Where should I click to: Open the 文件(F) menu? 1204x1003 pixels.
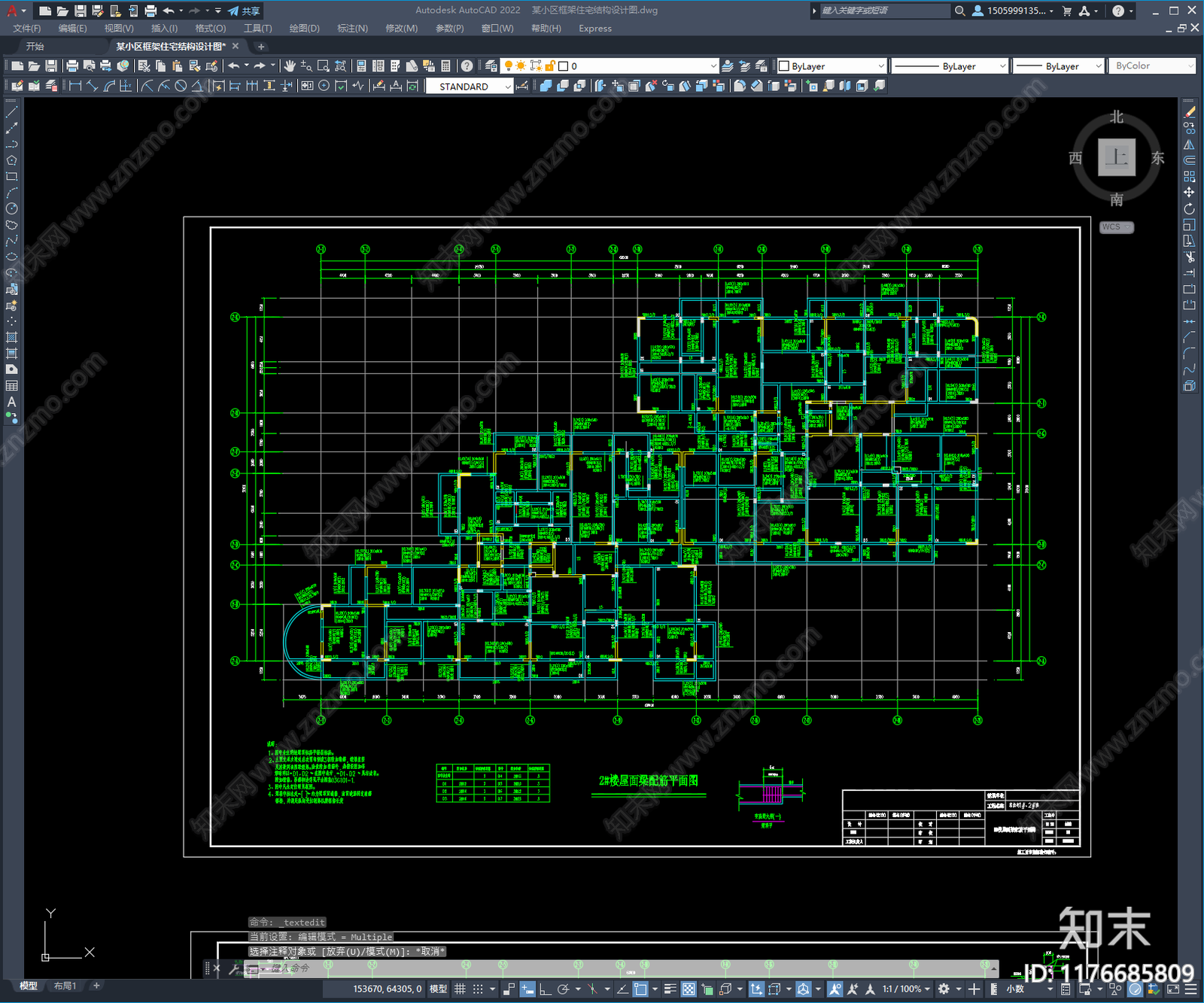click(x=27, y=29)
